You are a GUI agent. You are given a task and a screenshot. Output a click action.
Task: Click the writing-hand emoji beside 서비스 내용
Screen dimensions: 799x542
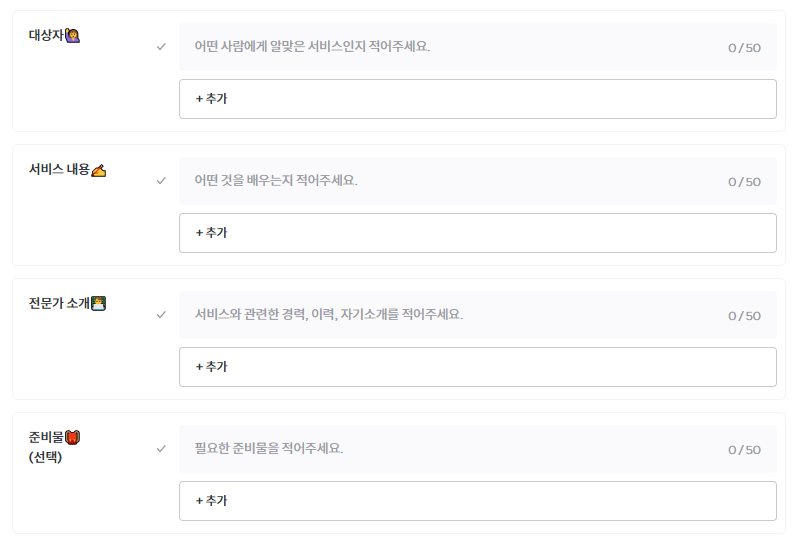[x=98, y=170]
